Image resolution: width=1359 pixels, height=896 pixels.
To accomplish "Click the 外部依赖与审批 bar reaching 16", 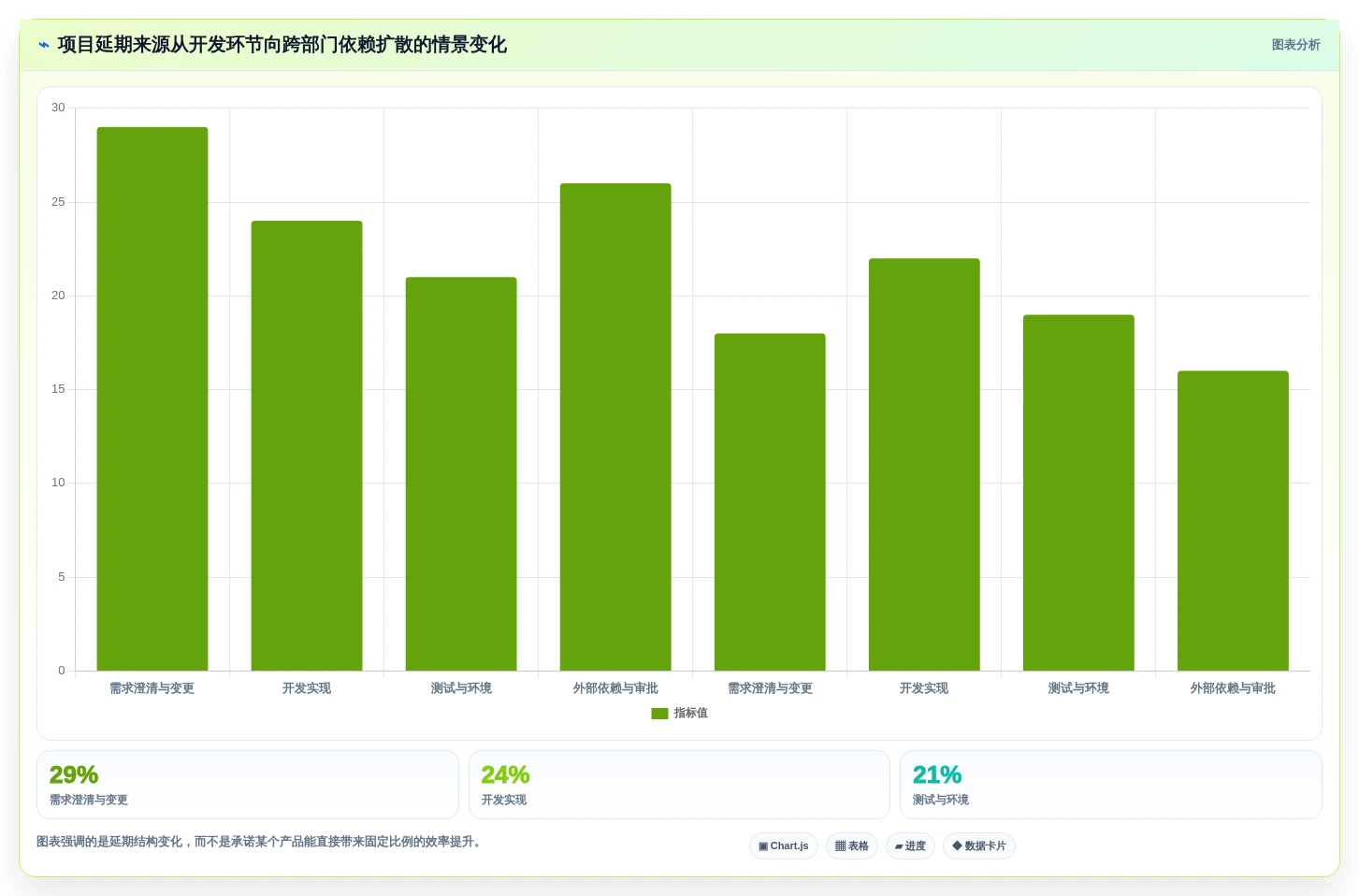I will 1233,520.
